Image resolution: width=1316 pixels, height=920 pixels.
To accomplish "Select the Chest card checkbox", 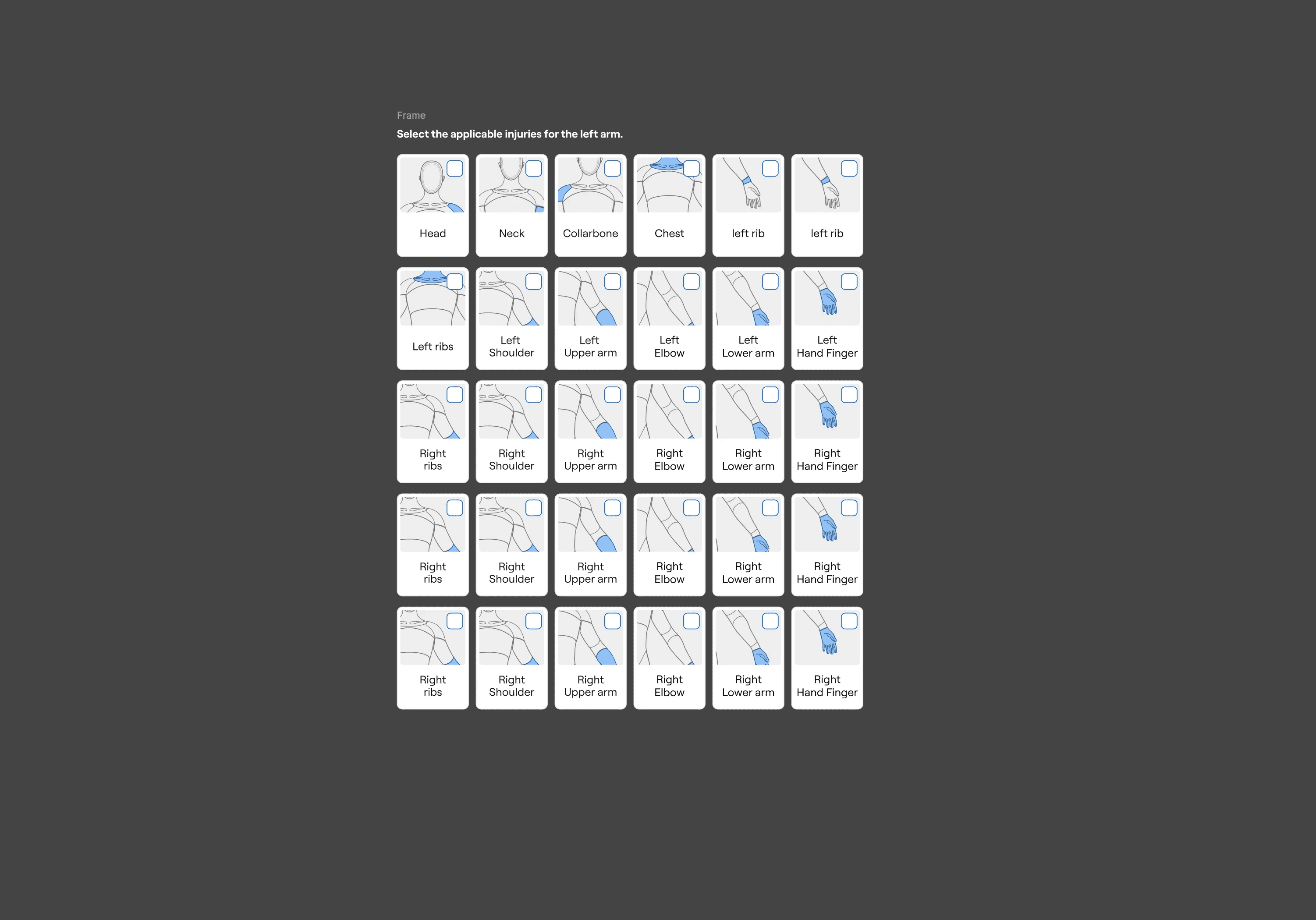I will pos(691,168).
